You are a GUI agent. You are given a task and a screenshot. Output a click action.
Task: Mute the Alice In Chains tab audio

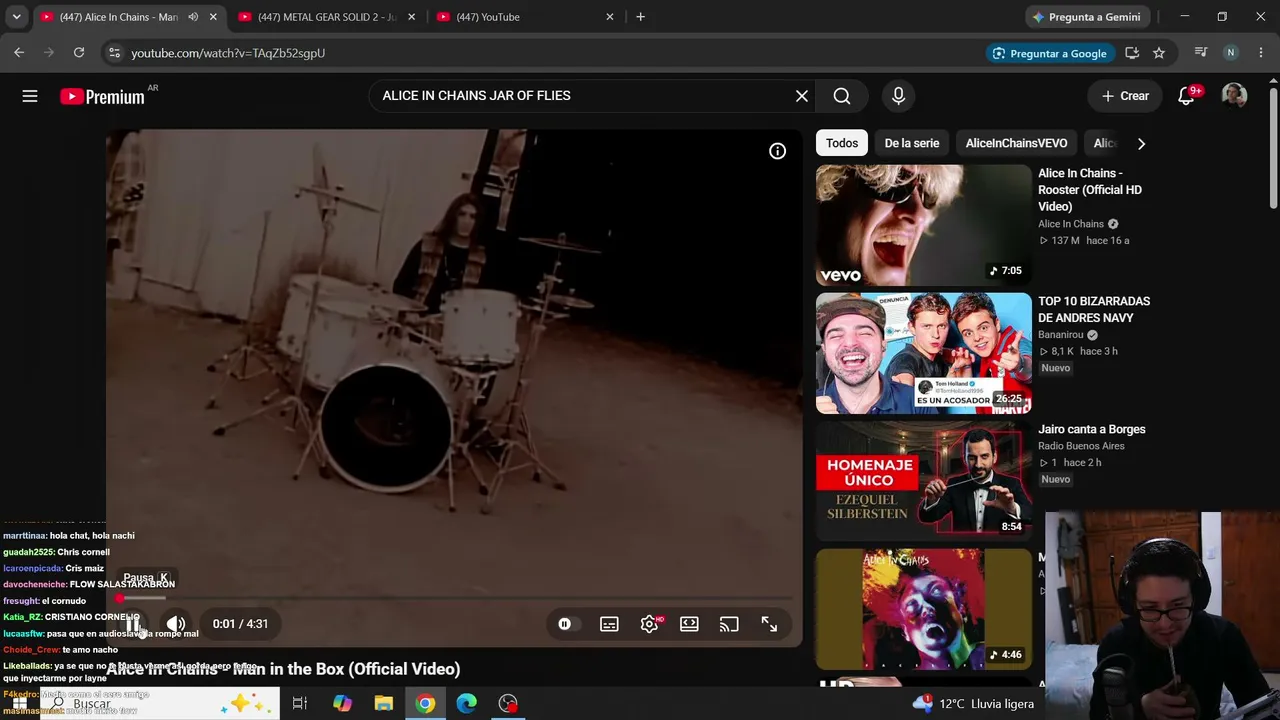pos(193,17)
